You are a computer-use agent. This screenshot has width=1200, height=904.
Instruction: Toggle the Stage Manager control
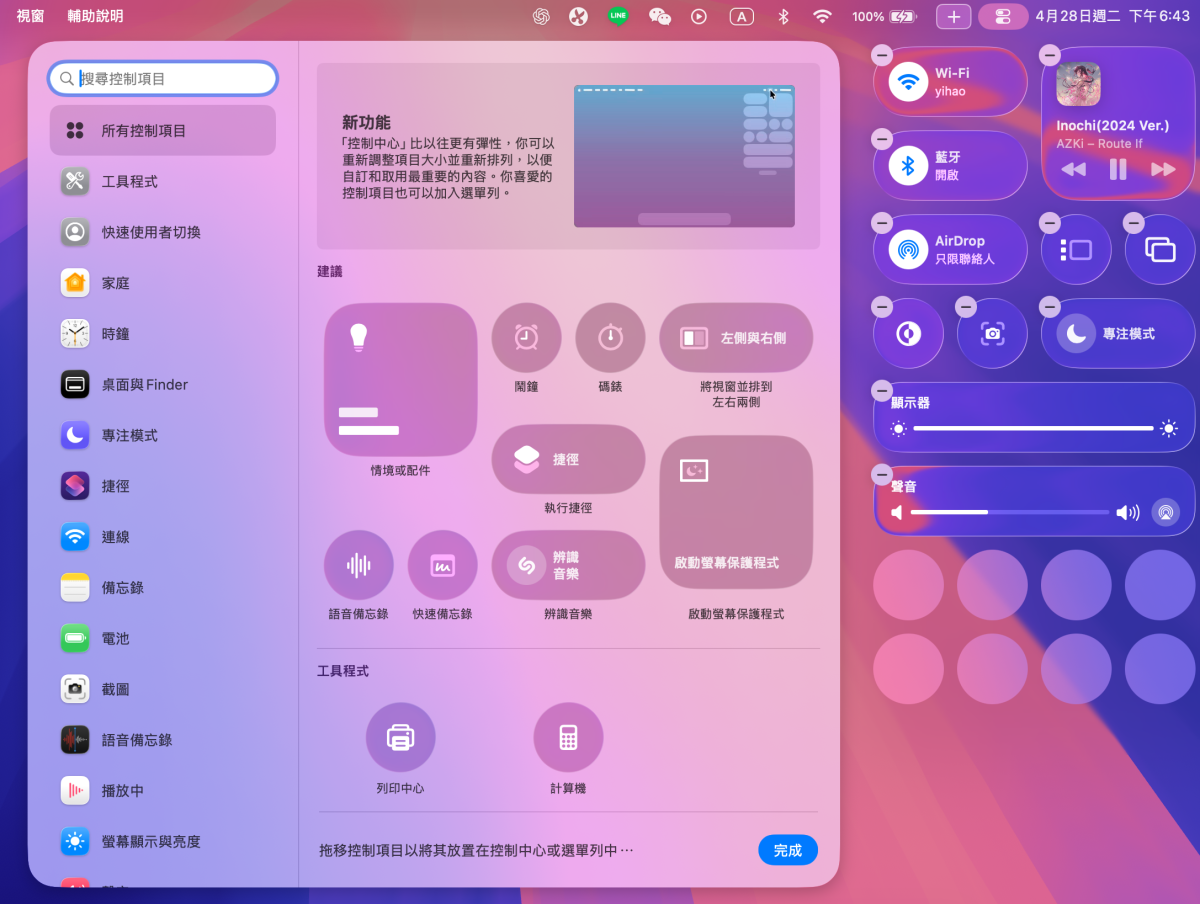pyautogui.click(x=1076, y=250)
